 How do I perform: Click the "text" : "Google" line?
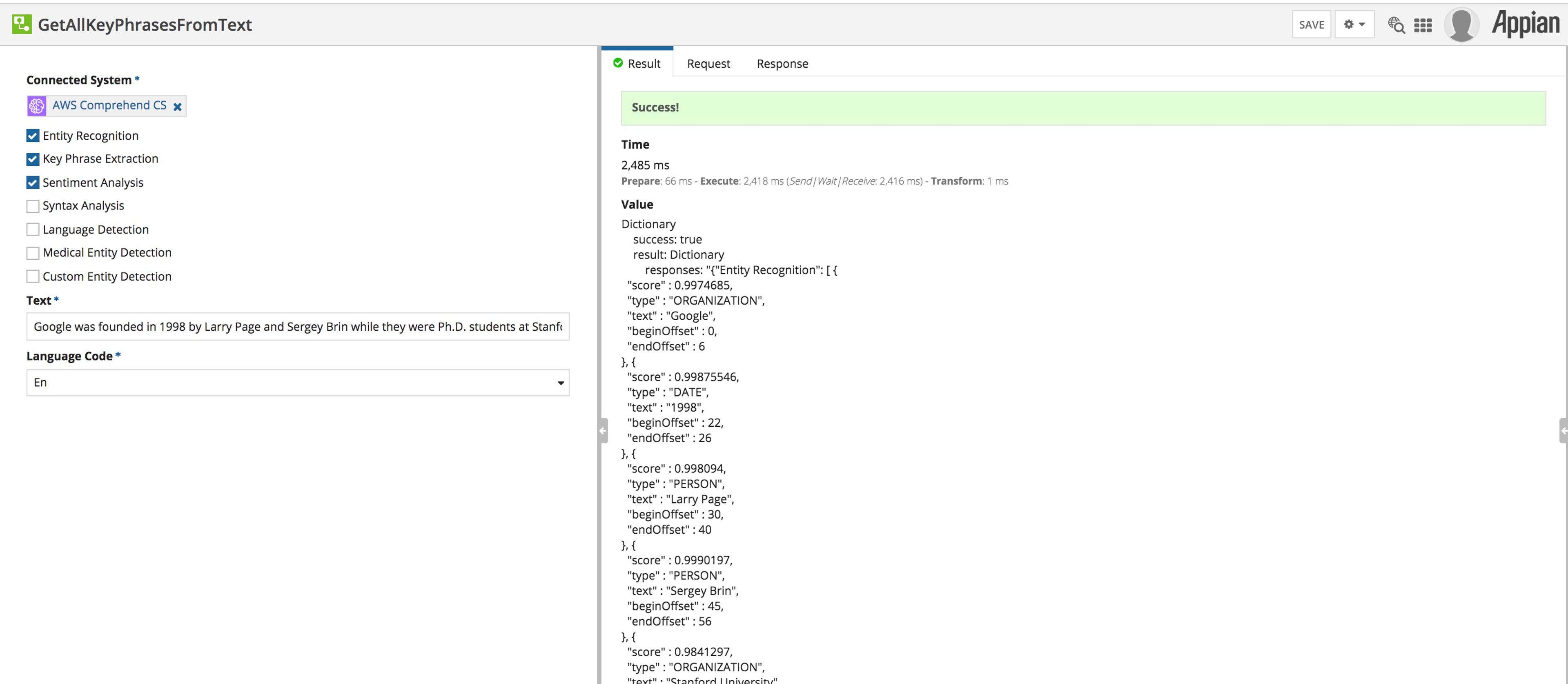(x=671, y=316)
